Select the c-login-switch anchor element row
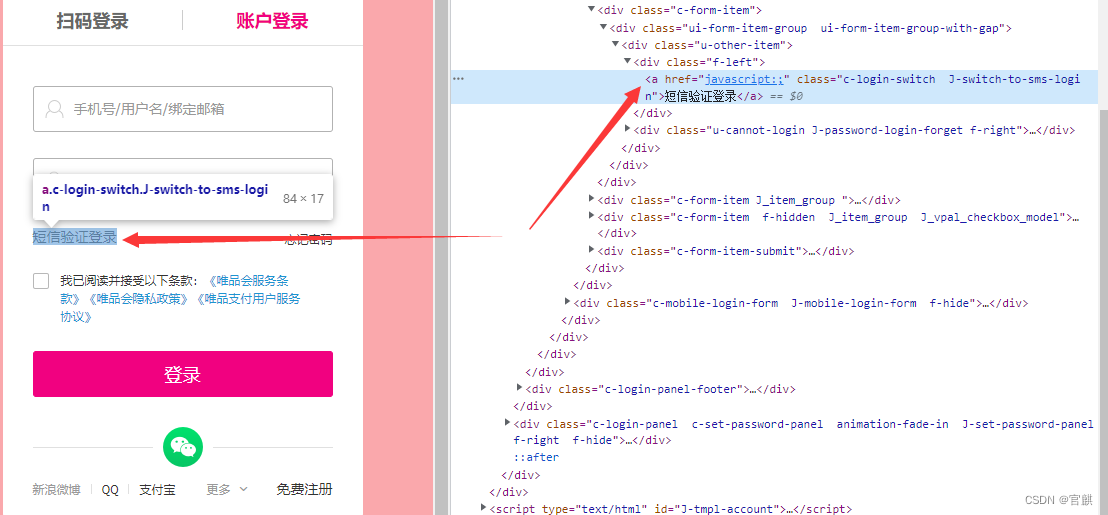This screenshot has width=1108, height=515. (x=774, y=87)
